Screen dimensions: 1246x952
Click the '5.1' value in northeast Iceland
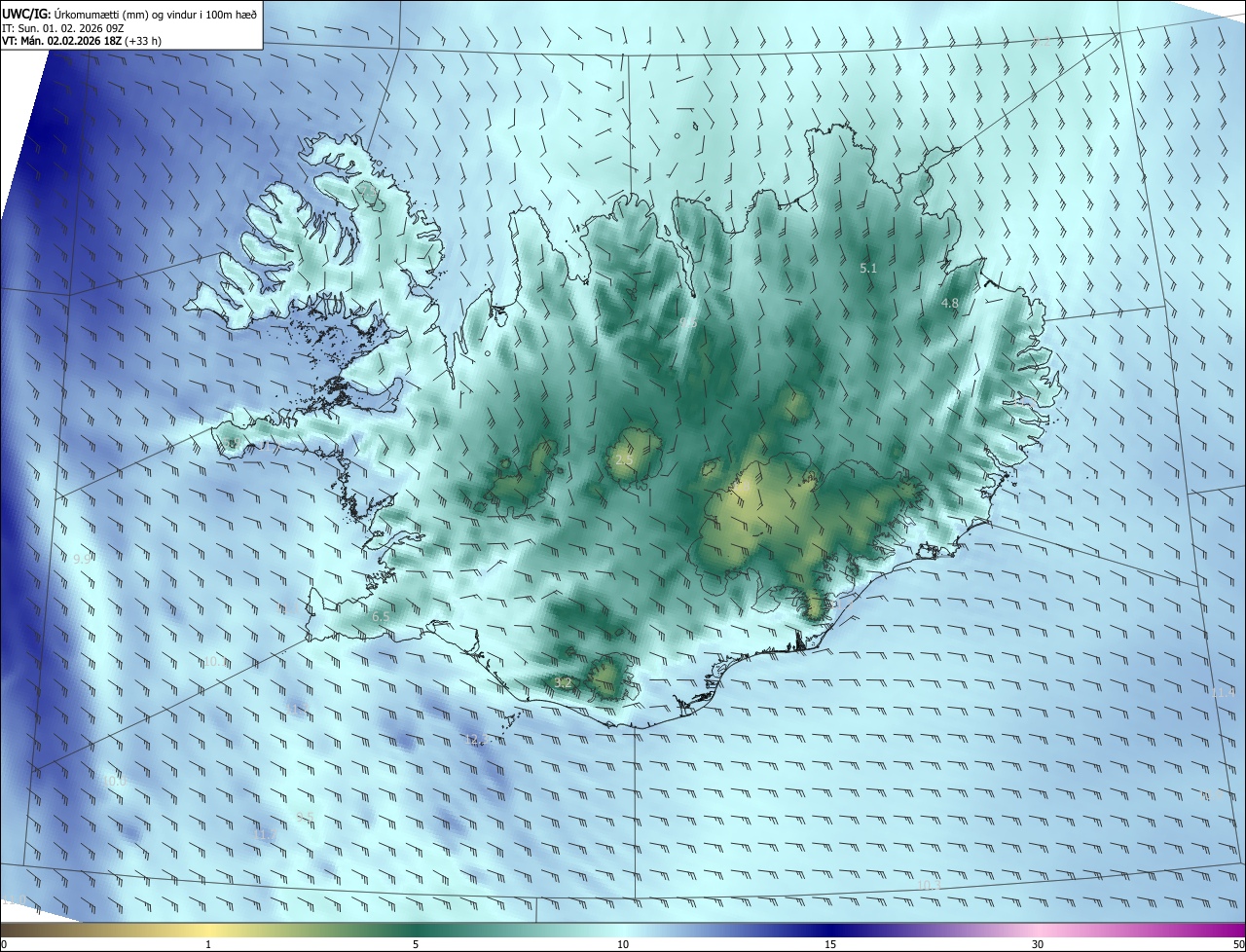869,268
